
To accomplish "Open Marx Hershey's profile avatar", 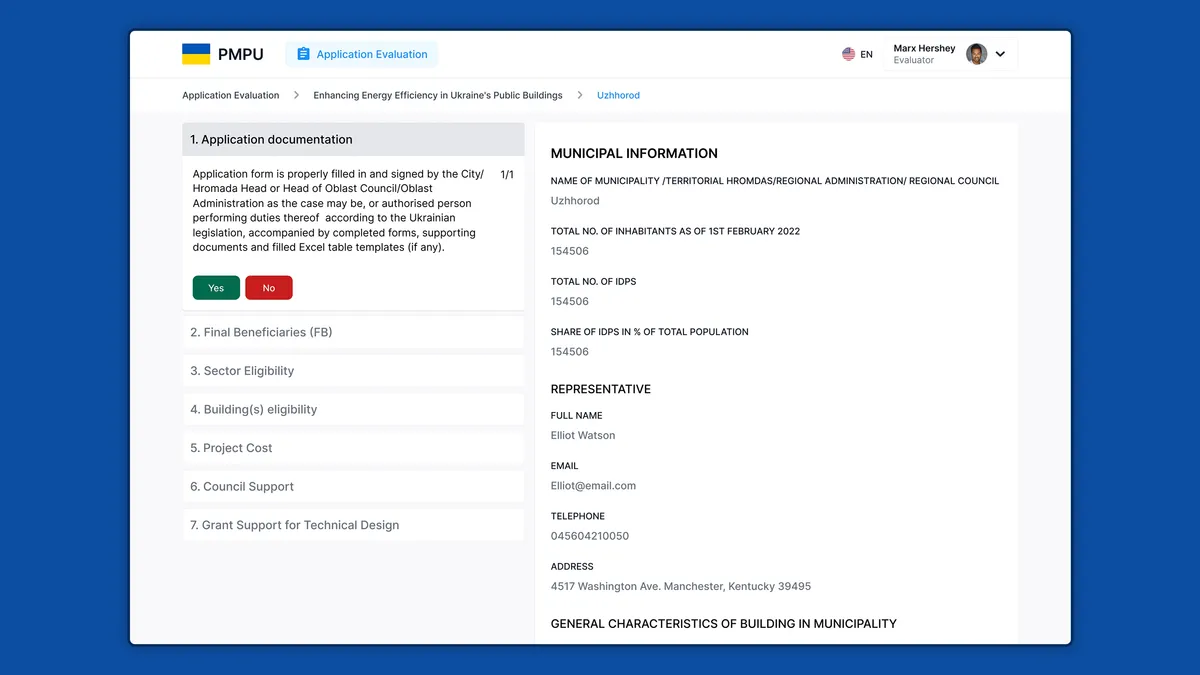I will [x=976, y=54].
